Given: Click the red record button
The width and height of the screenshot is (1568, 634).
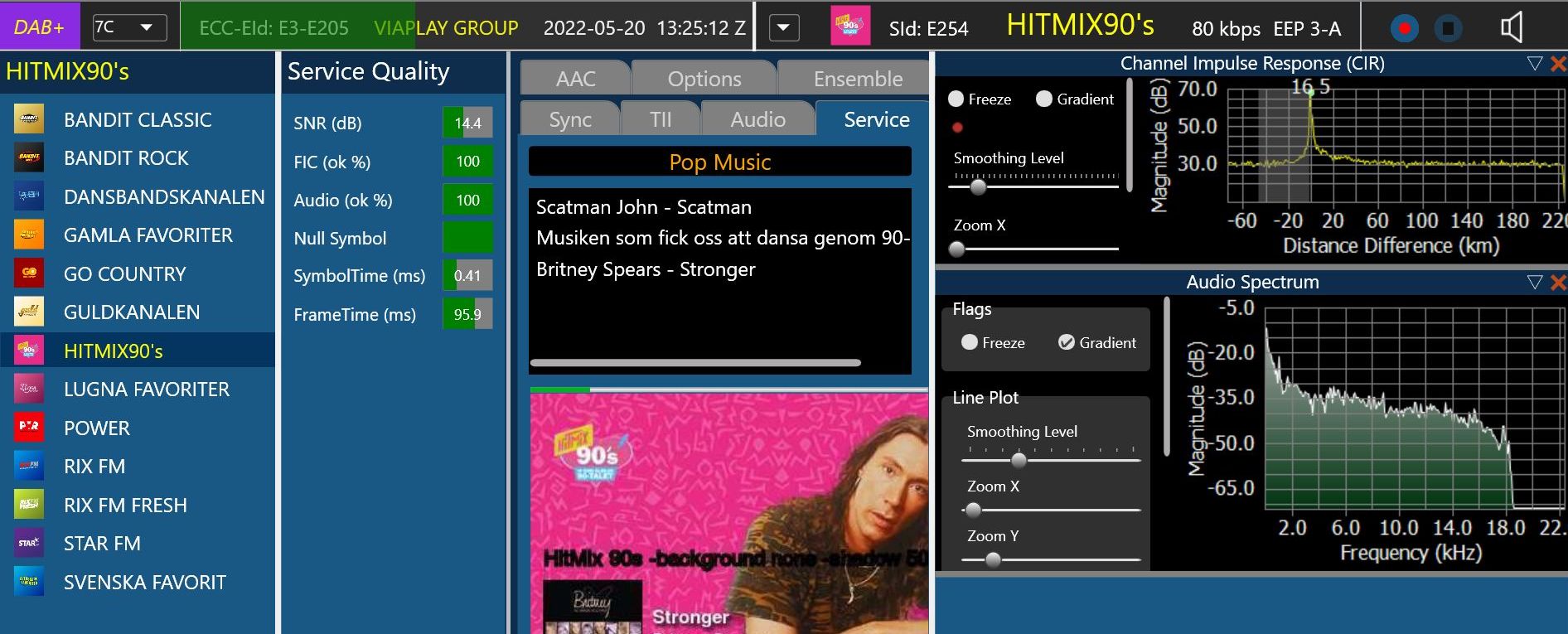Looking at the screenshot, I should click(1404, 28).
